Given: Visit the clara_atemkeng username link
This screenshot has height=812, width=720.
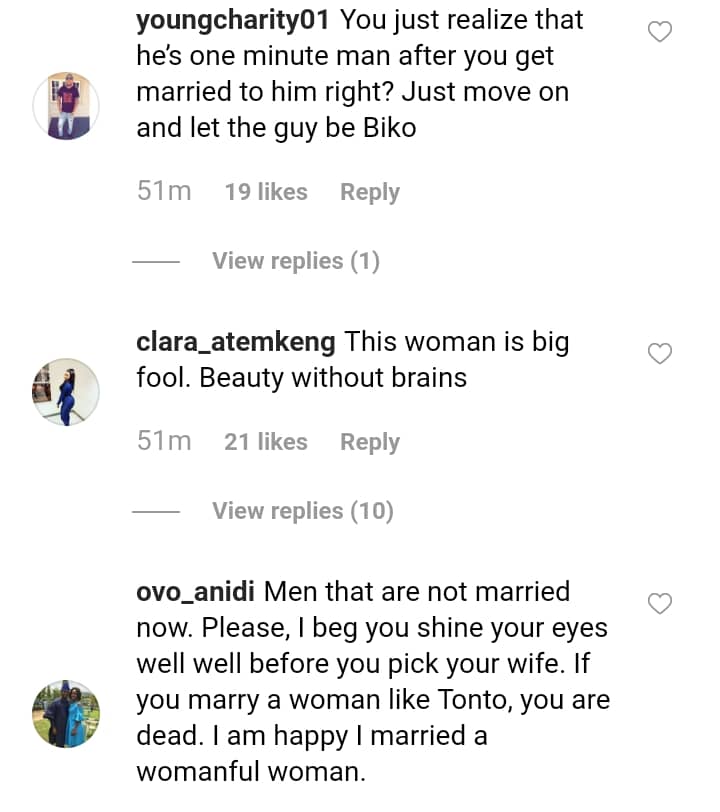Looking at the screenshot, I should tap(236, 342).
